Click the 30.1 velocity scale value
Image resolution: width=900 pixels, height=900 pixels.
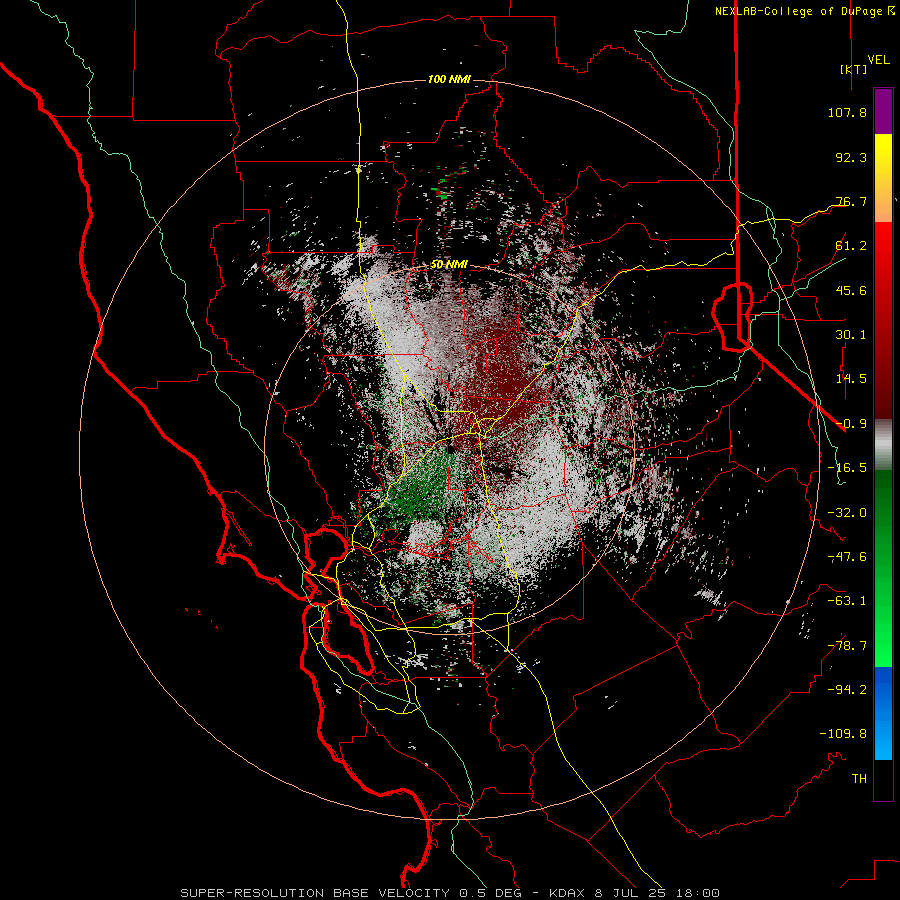[851, 335]
